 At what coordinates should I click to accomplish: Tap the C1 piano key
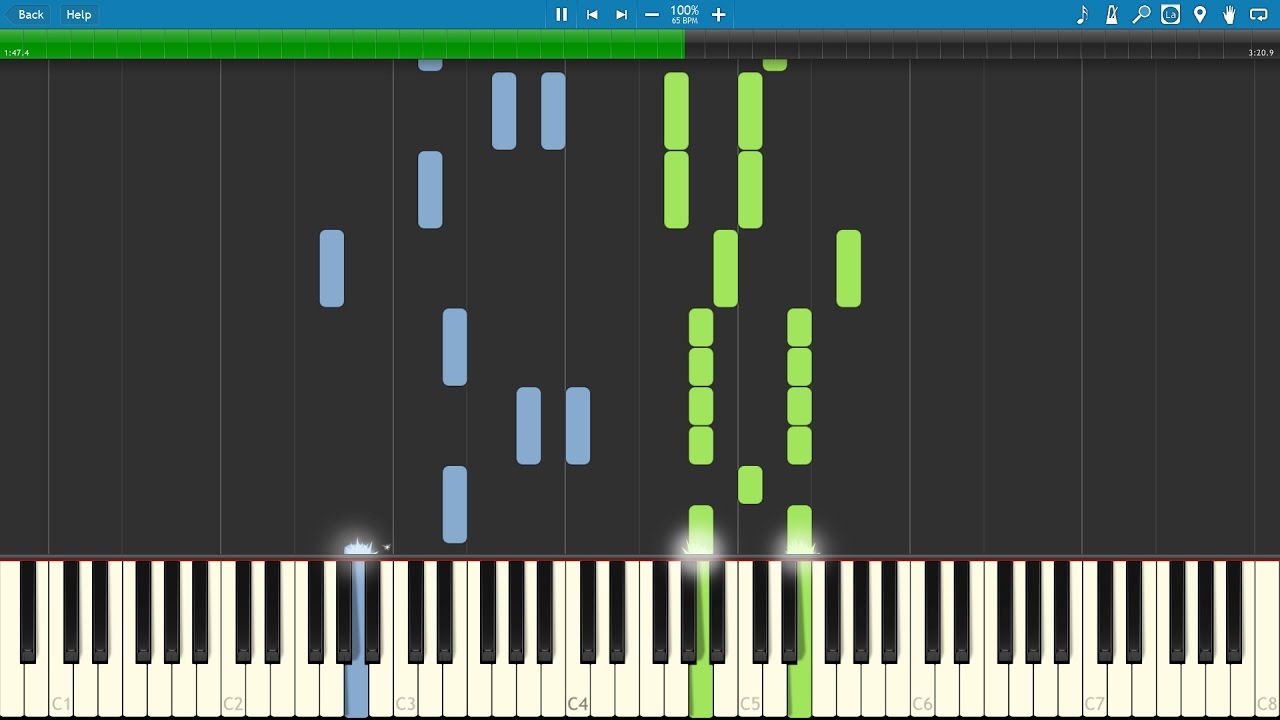point(61,690)
